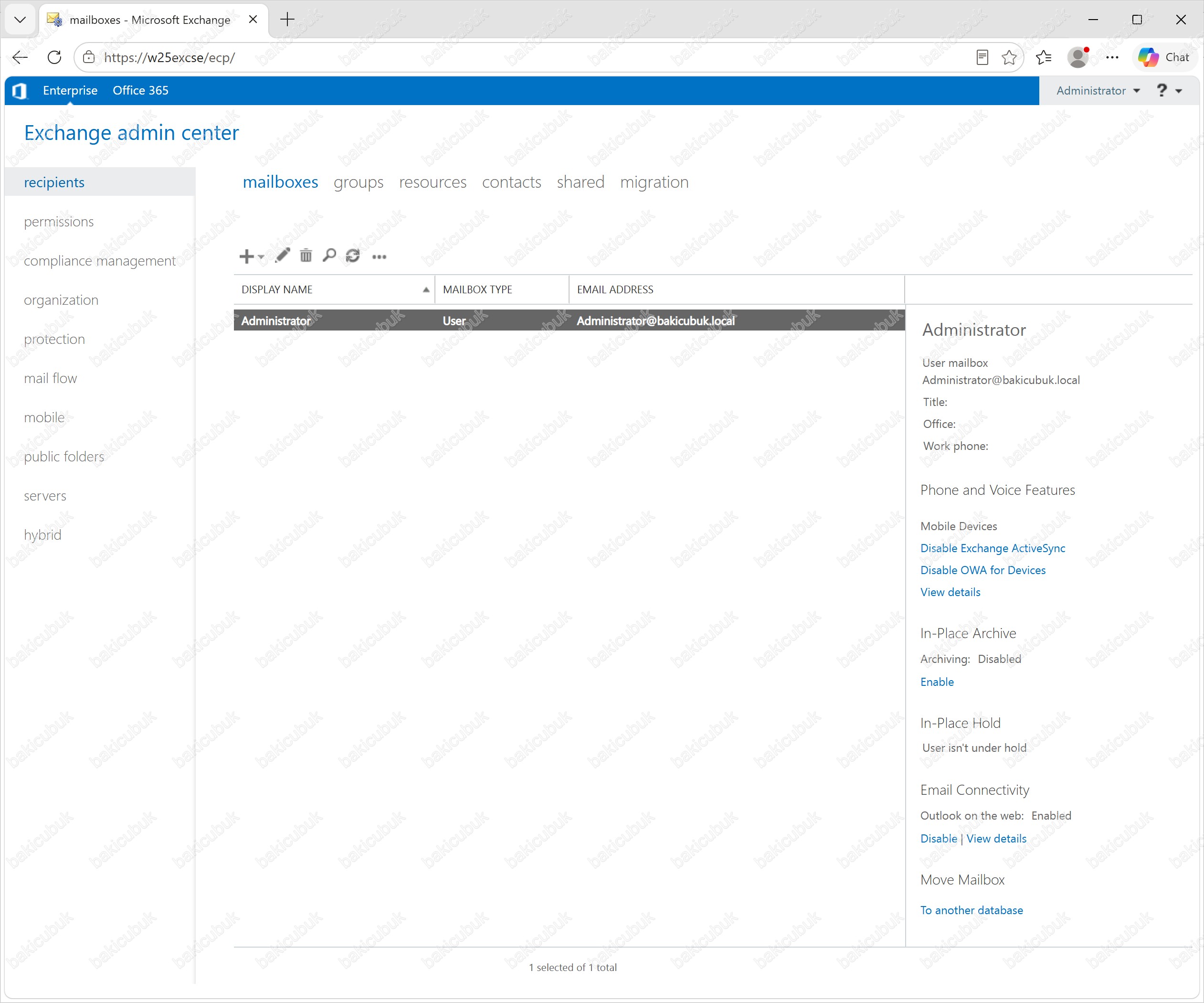This screenshot has height=1003, width=1204.
Task: Open the resources tab
Action: pos(433,182)
